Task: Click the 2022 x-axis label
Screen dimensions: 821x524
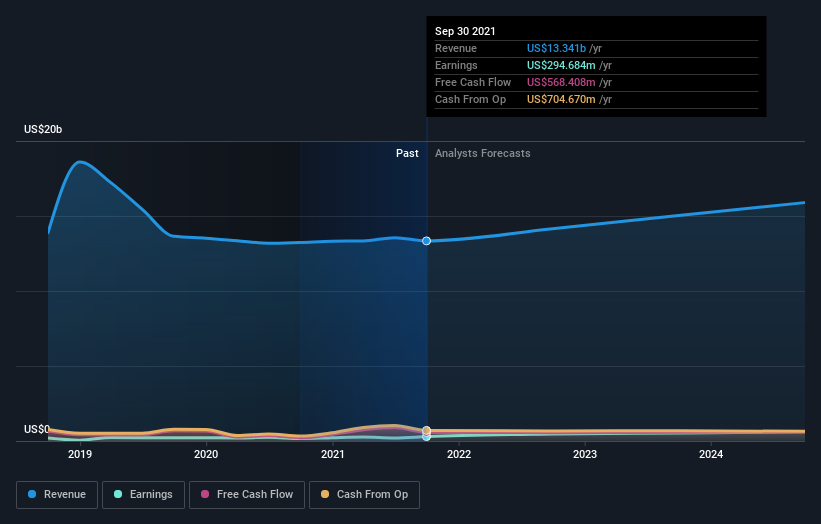Action: 459,454
